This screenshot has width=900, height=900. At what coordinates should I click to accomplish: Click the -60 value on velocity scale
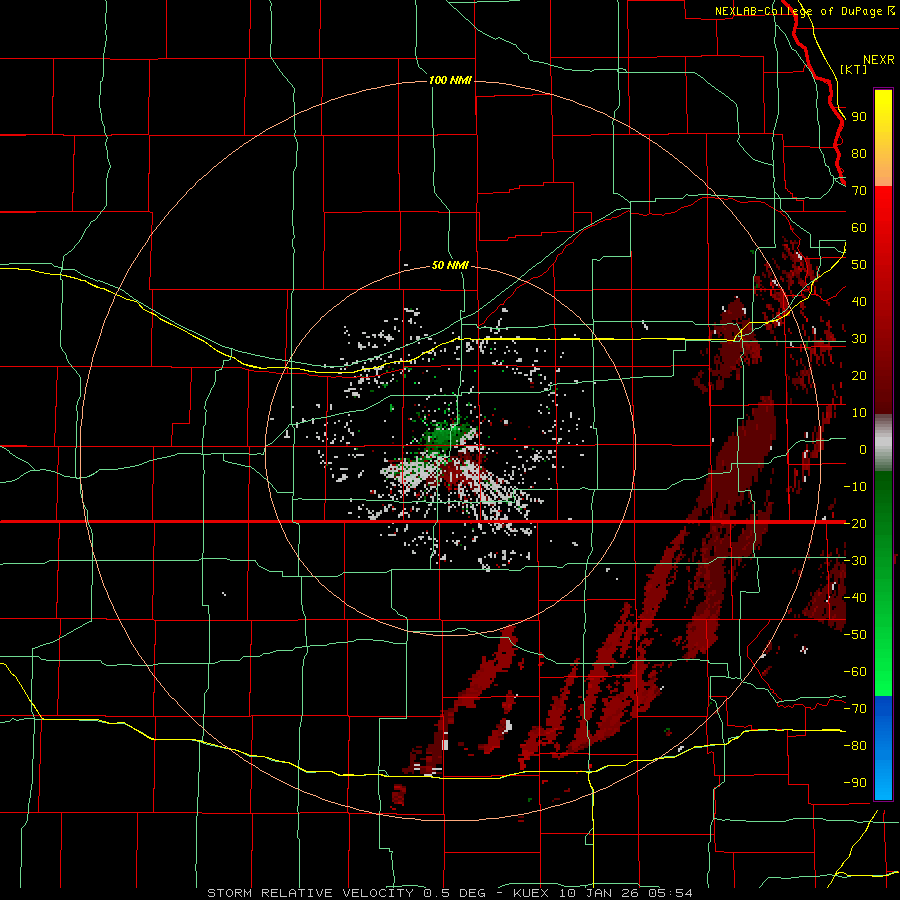click(x=855, y=672)
